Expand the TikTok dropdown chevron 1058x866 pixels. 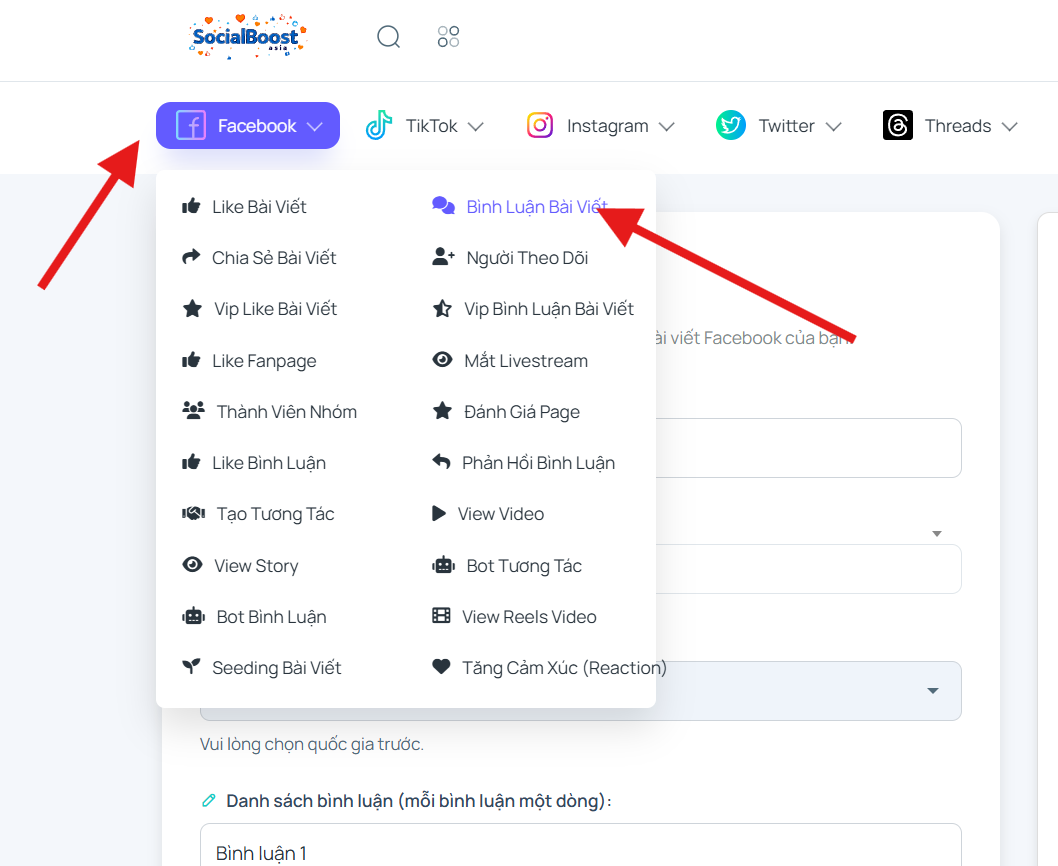[476, 126]
